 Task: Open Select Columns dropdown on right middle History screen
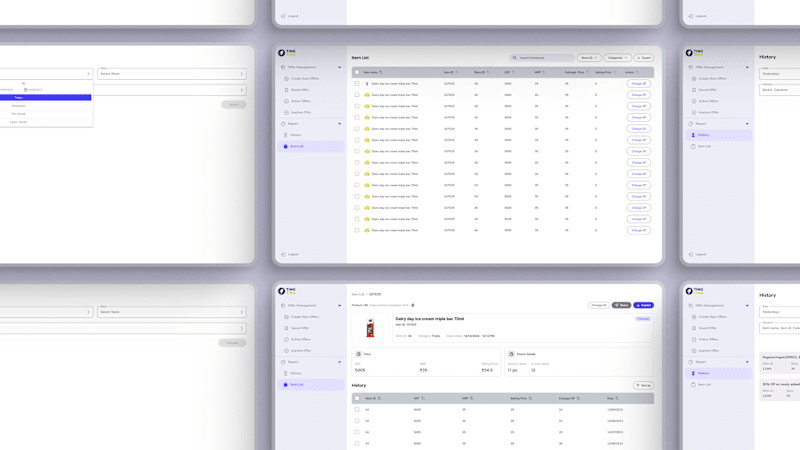tap(780, 89)
